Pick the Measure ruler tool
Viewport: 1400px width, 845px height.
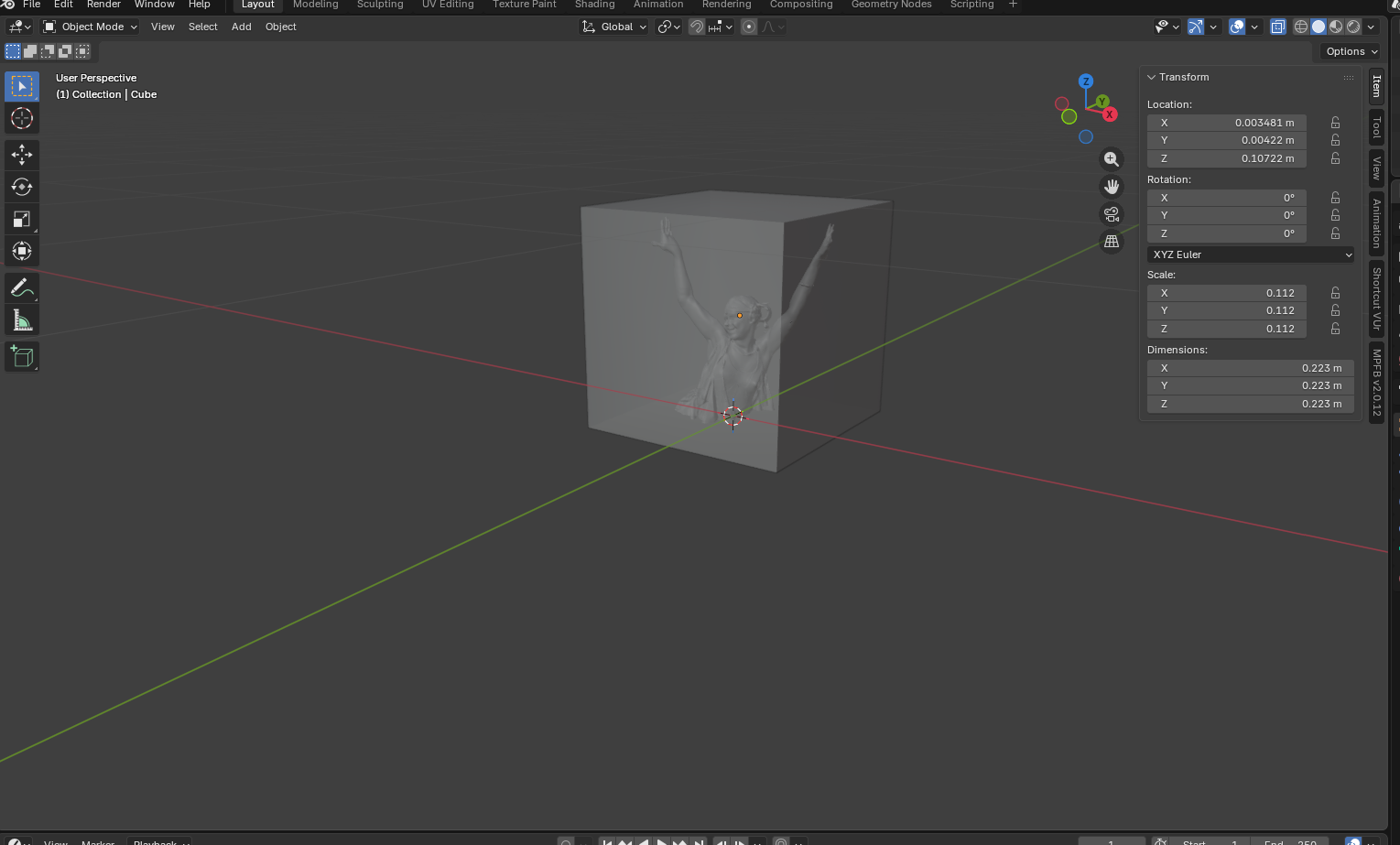pyautogui.click(x=22, y=320)
